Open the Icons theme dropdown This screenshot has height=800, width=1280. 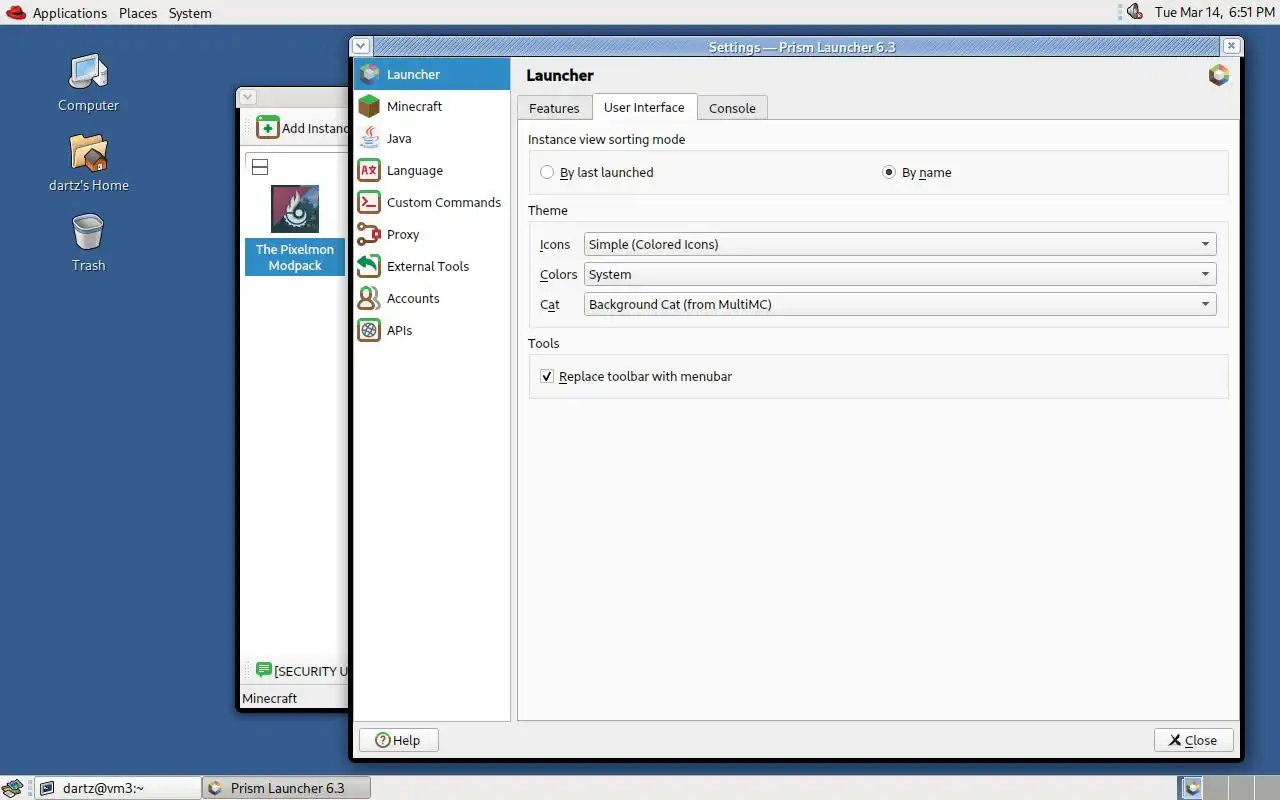(900, 244)
